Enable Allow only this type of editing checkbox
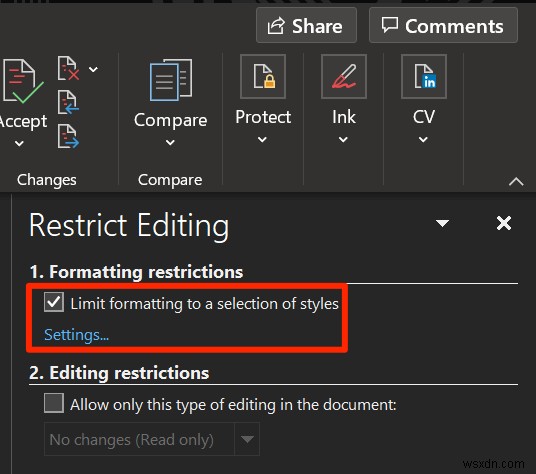This screenshot has width=536, height=474. pyautogui.click(x=54, y=403)
